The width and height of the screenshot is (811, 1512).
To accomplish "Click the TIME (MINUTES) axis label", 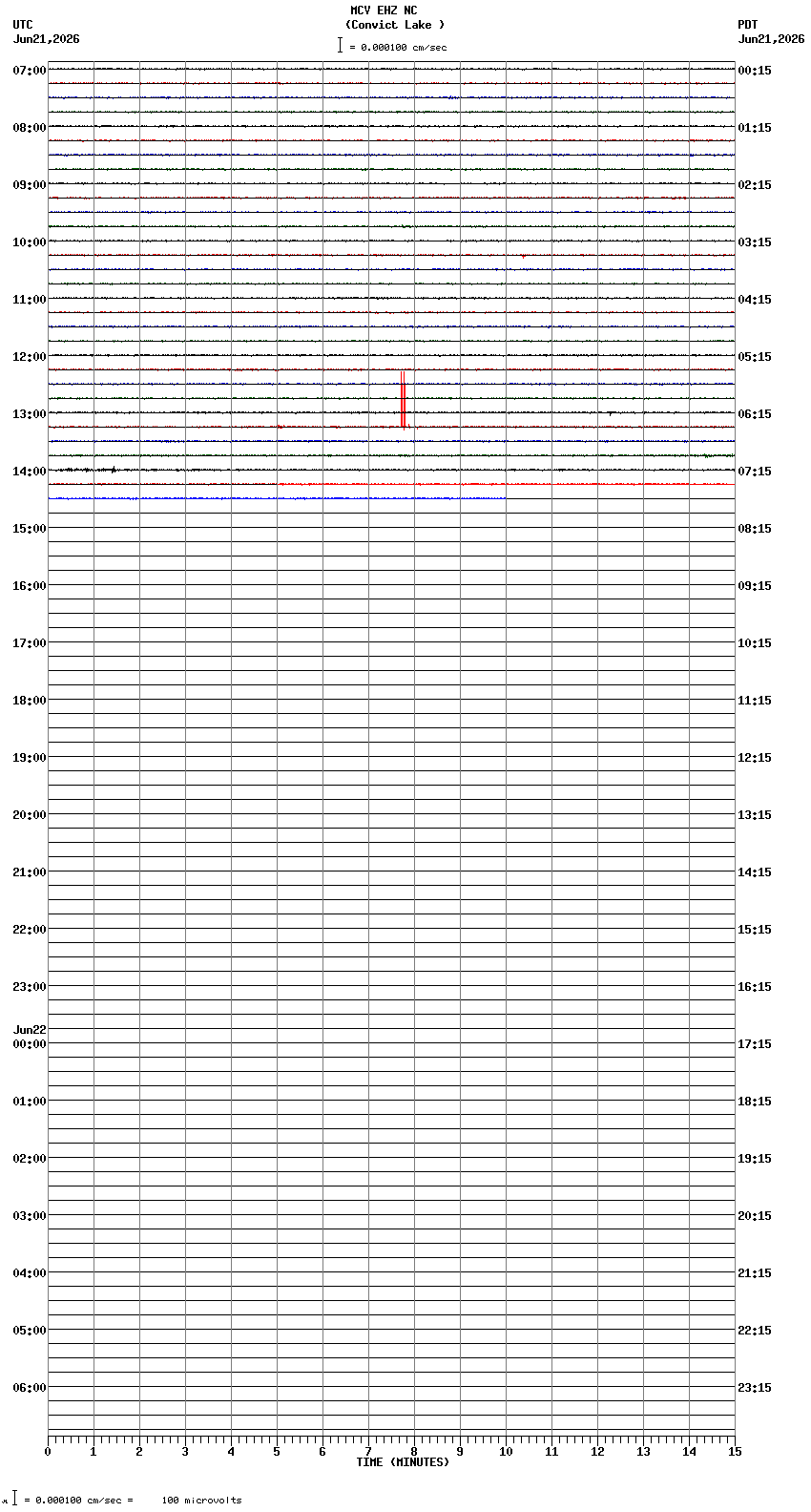I will click(x=403, y=1462).
